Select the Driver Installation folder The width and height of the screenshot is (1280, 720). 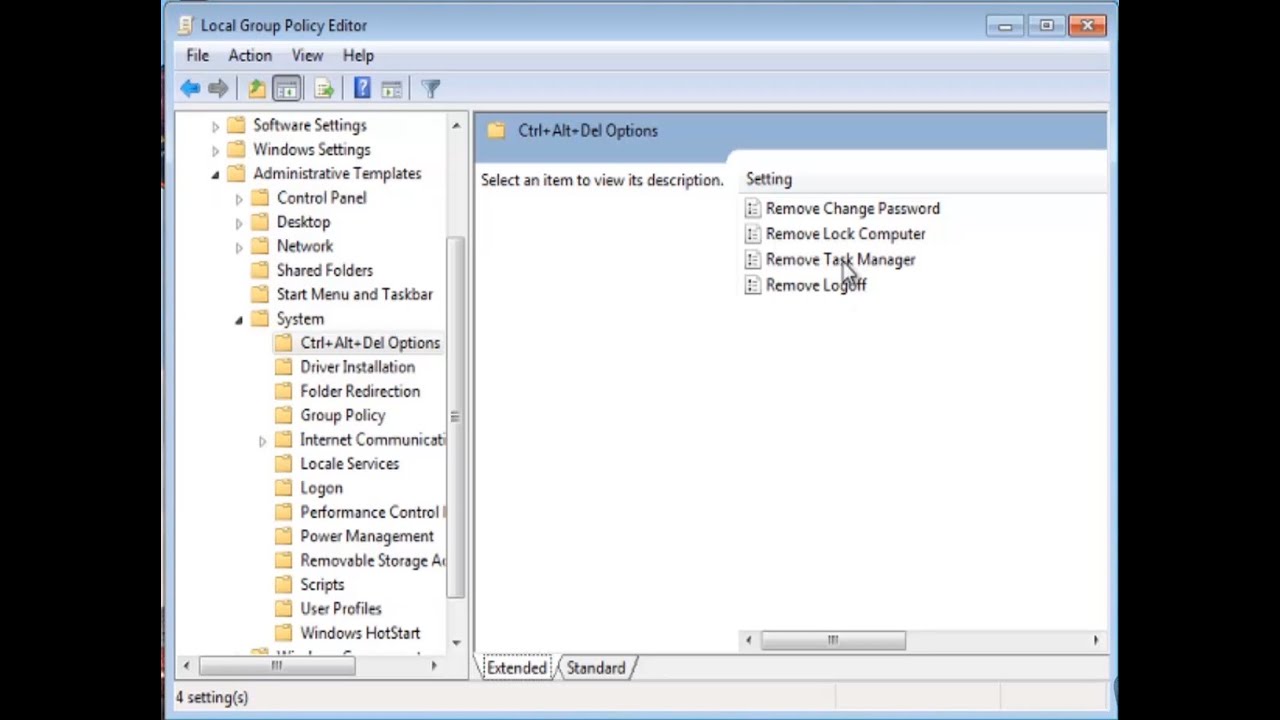[x=357, y=367]
